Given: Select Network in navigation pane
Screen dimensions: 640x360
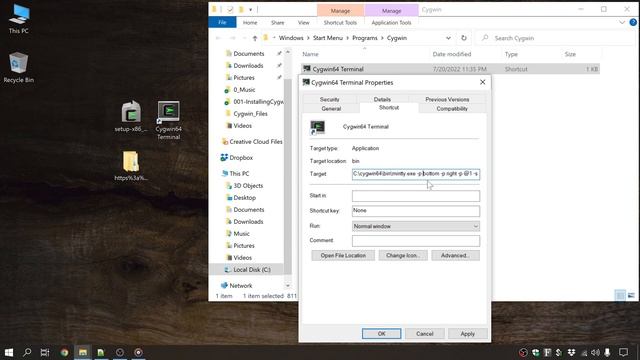Looking at the screenshot, I should pyautogui.click(x=236, y=286).
